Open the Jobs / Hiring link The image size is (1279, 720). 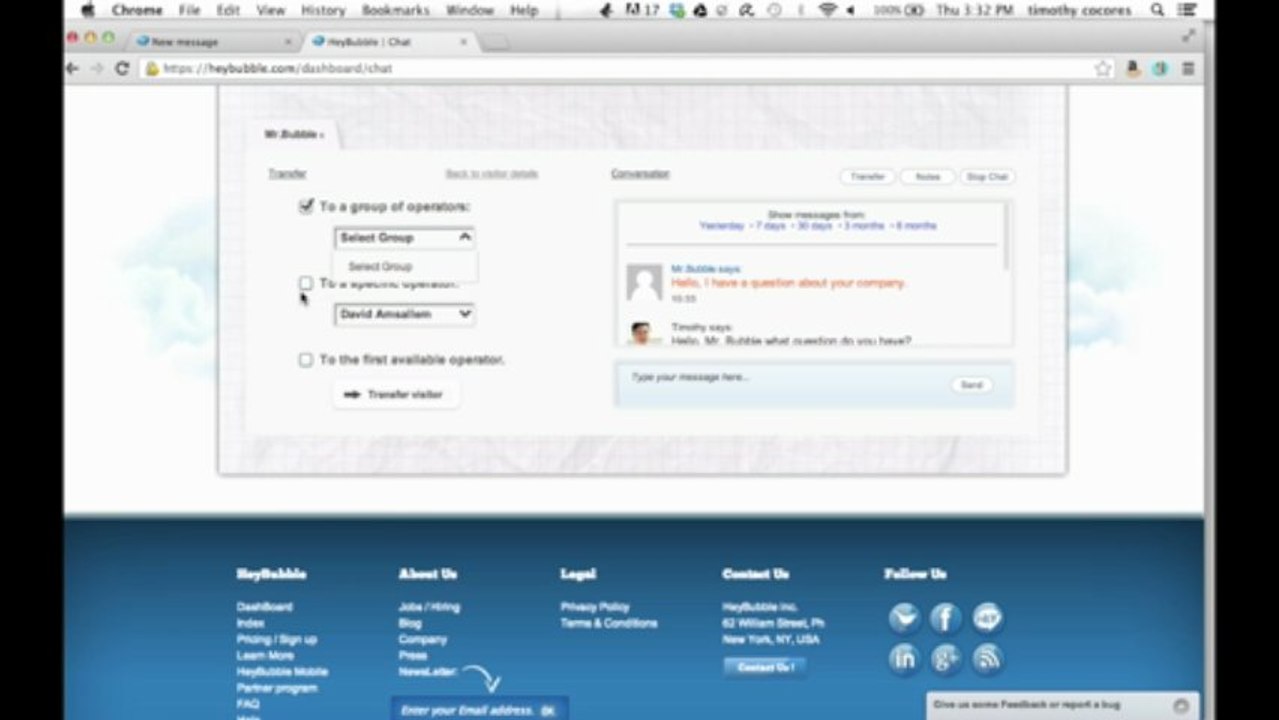pyautogui.click(x=429, y=607)
